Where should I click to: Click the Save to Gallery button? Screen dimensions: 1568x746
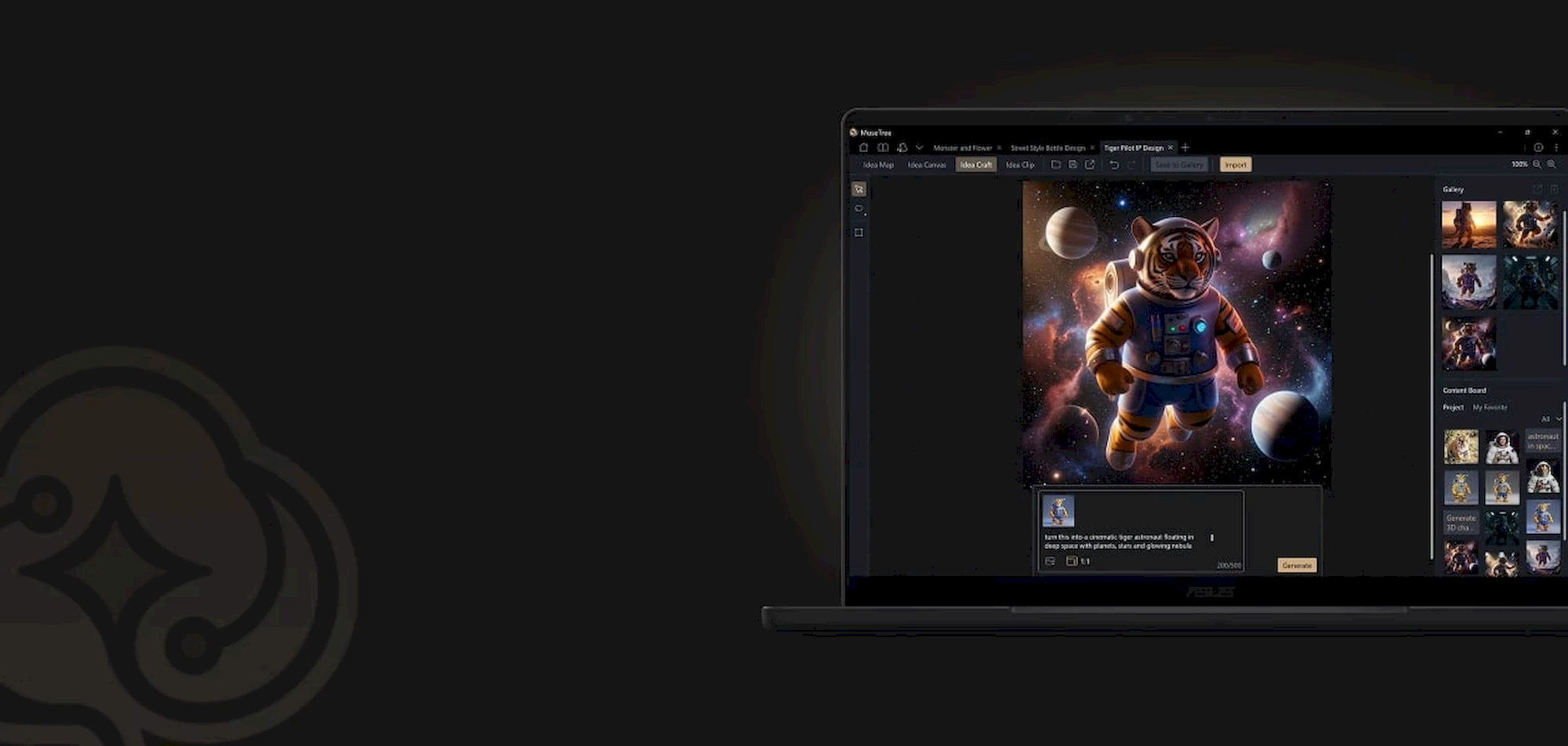1179,165
